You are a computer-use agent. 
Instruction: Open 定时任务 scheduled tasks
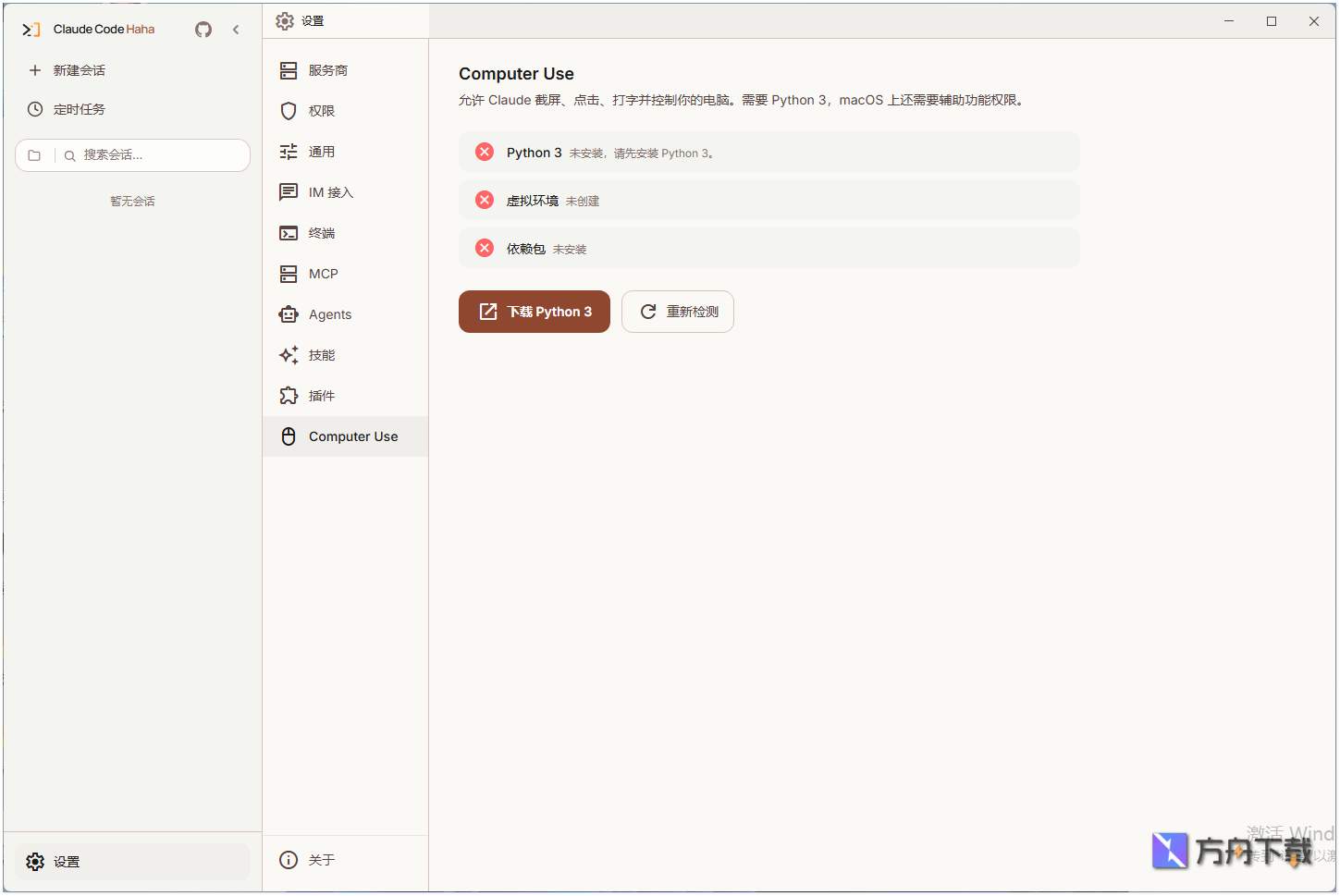coord(79,109)
